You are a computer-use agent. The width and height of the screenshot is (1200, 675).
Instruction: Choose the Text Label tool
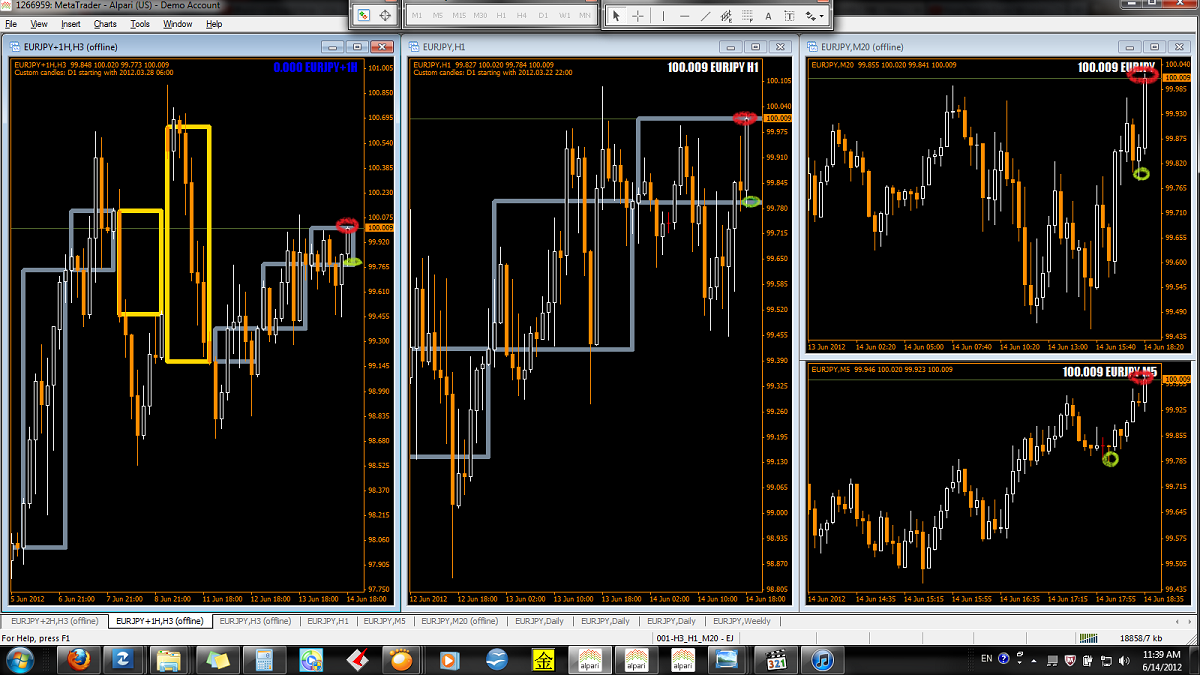coord(789,16)
